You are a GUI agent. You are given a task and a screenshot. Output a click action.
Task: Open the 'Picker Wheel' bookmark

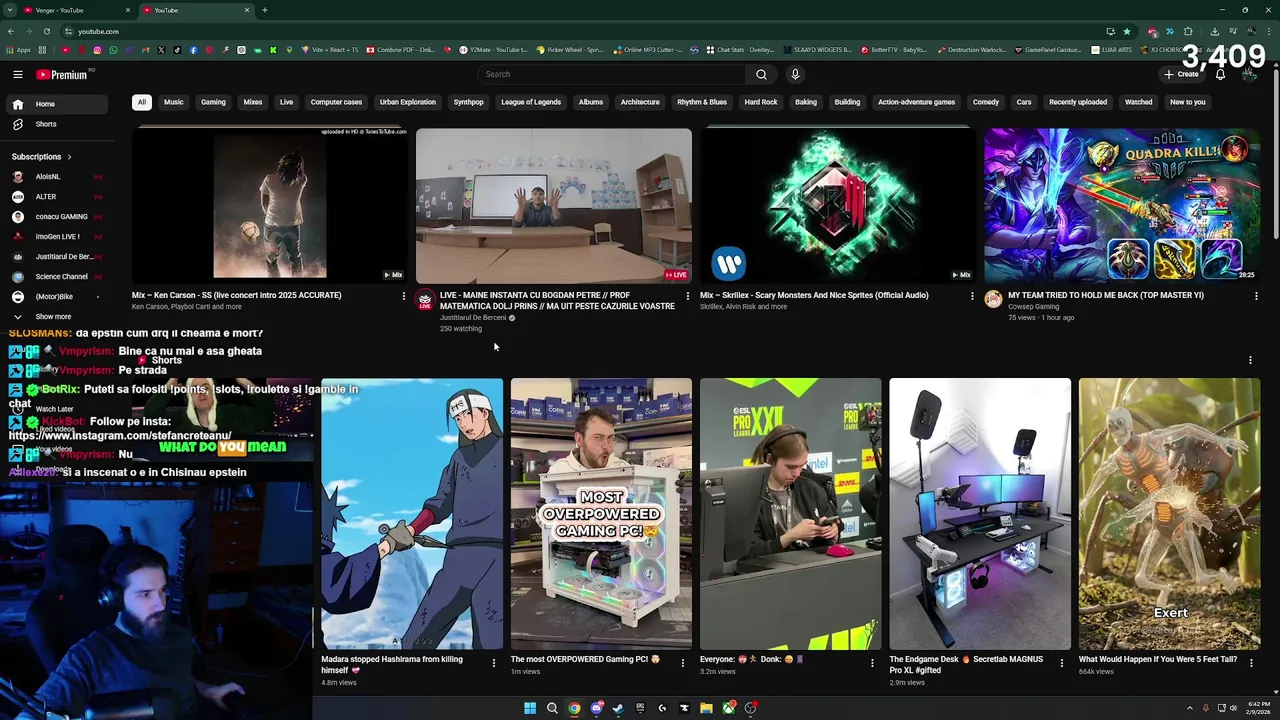570,49
